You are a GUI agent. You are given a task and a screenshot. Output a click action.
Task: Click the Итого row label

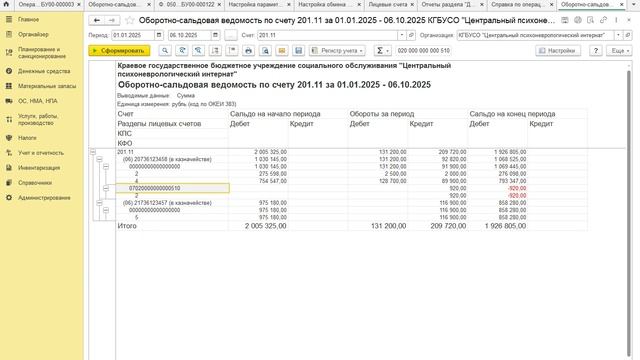[127, 226]
